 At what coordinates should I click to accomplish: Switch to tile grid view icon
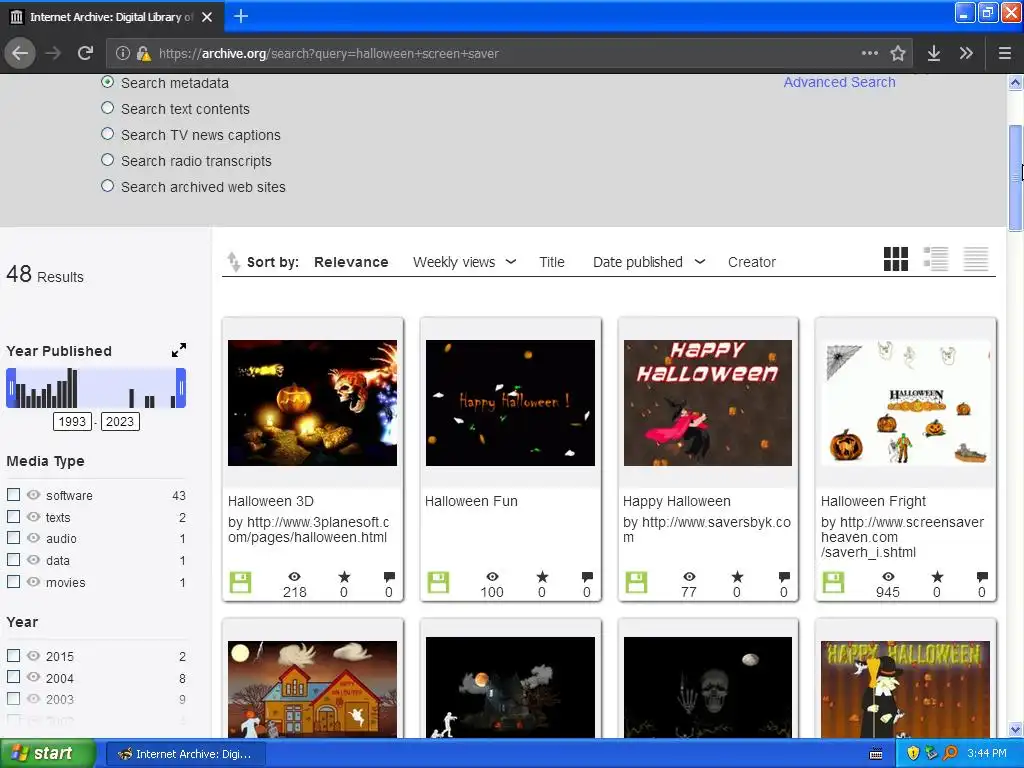pos(895,259)
